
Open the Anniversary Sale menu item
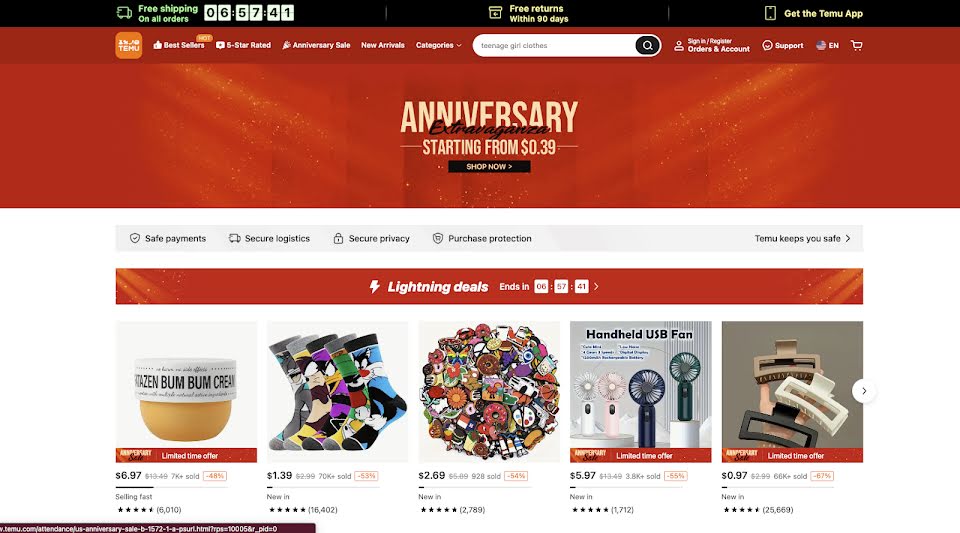point(316,45)
